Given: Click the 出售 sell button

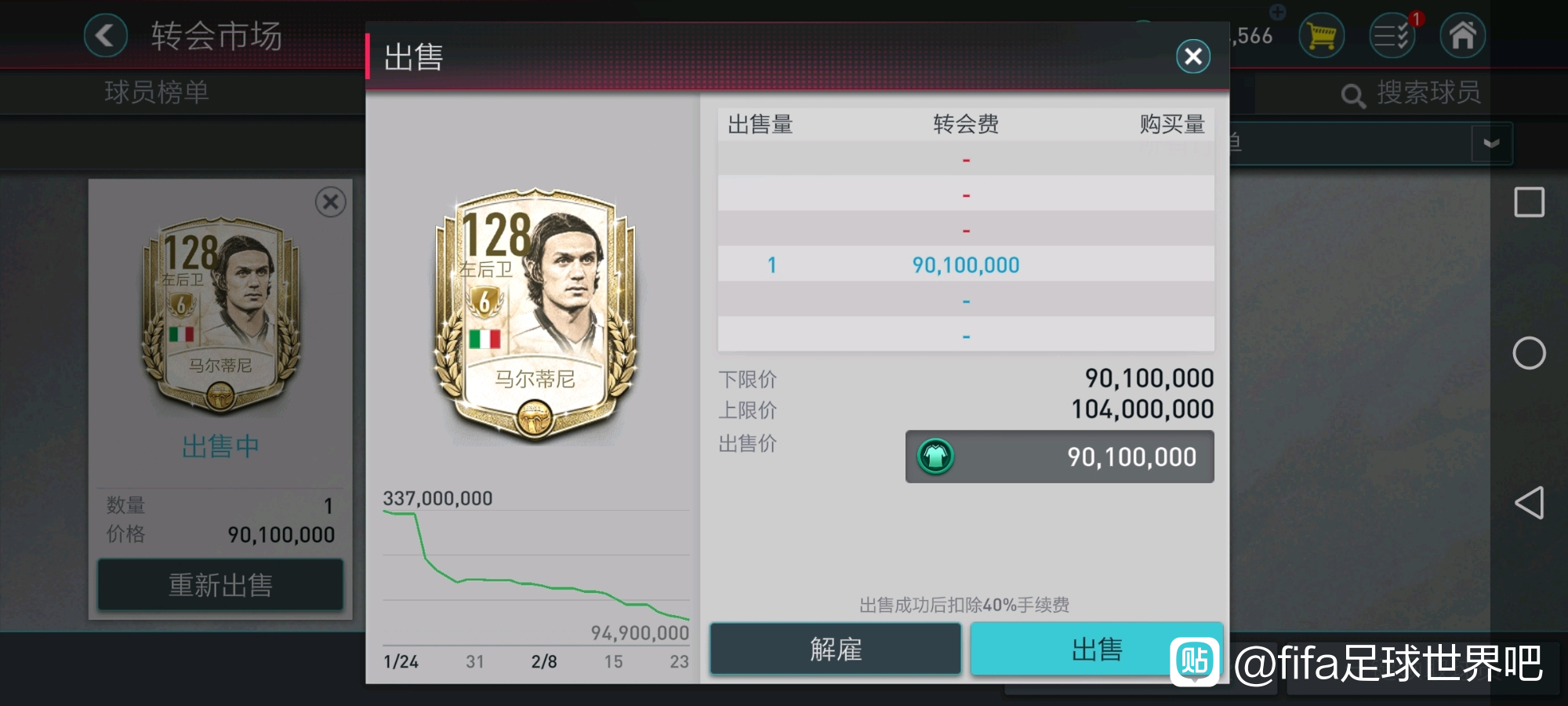Looking at the screenshot, I should [1096, 650].
